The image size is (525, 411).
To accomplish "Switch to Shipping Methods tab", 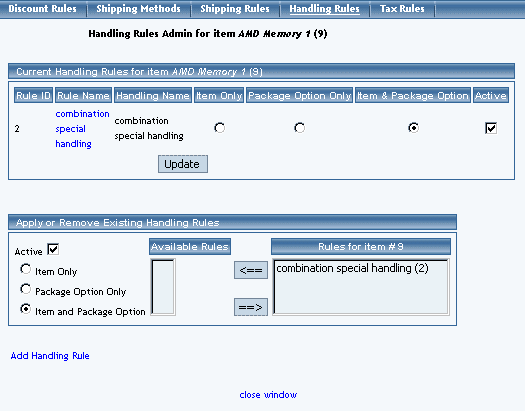I will tap(138, 8).
